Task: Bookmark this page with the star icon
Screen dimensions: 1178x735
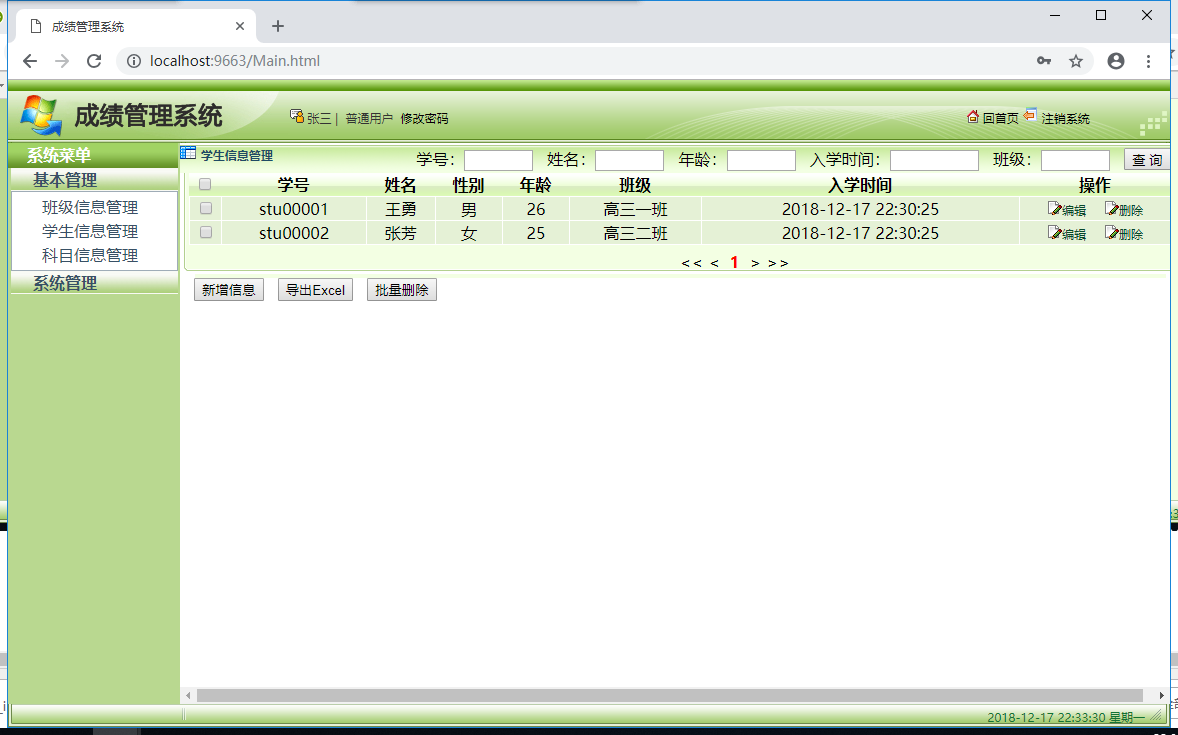Action: 1076,61
